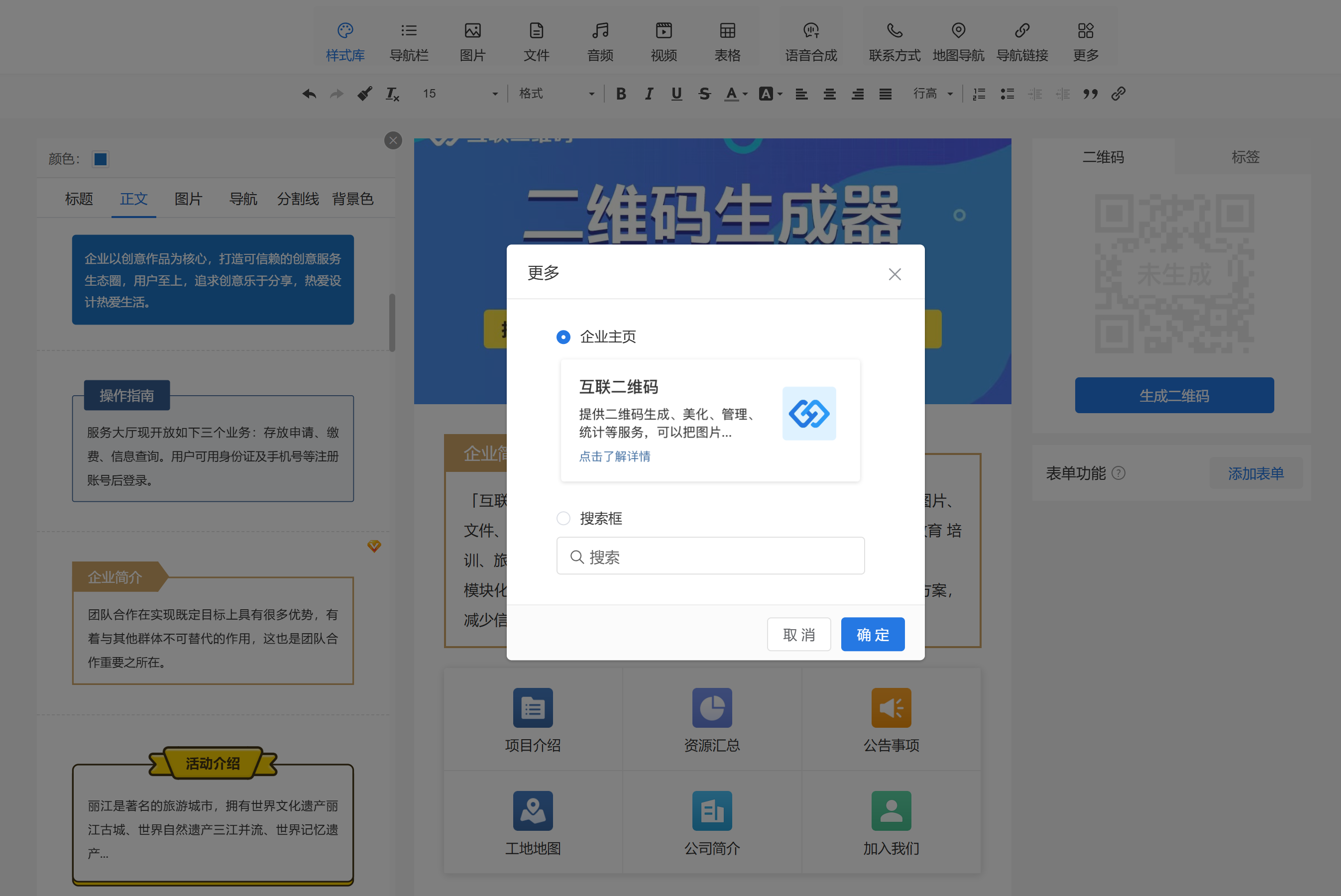
Task: Switch to the 标签 tab
Action: [x=1245, y=157]
